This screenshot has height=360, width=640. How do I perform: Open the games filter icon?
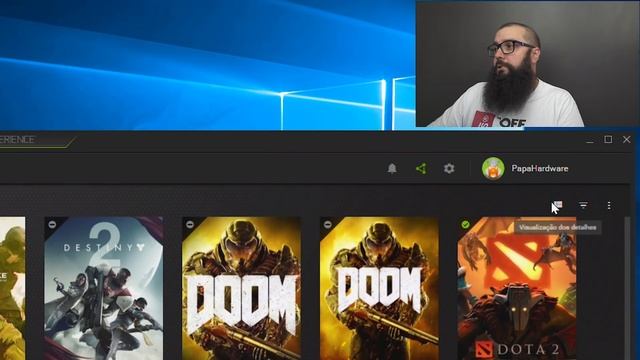[583, 205]
